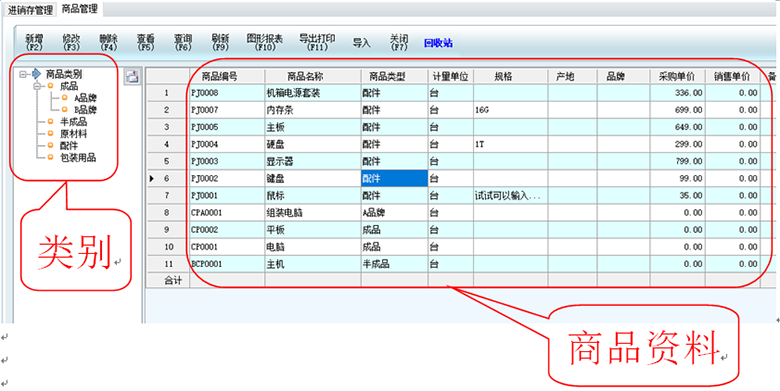Open the 回收站 link
The width and height of the screenshot is (780, 391).
click(x=438, y=43)
